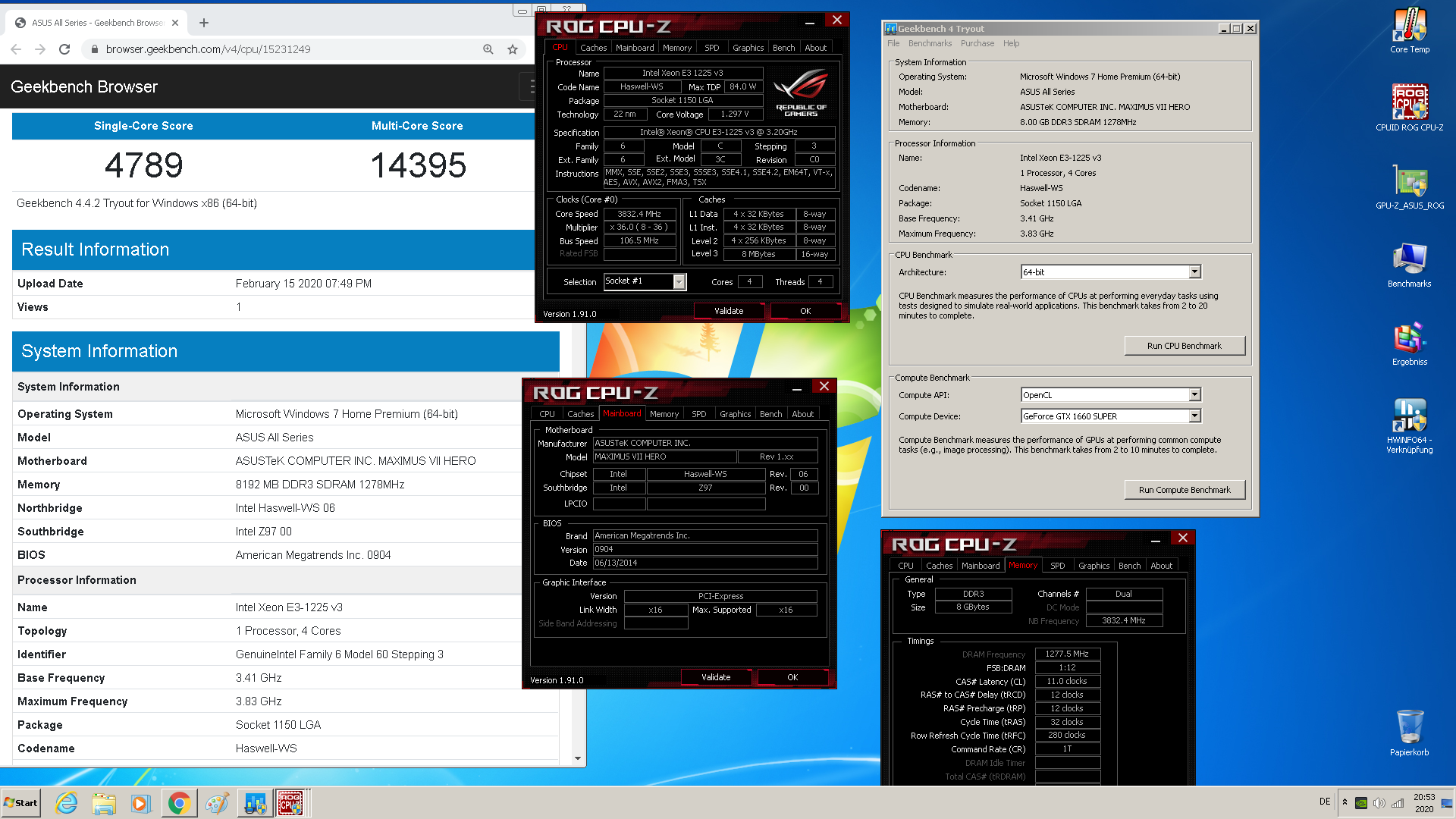1456x819 pixels.
Task: Click Validate in top CPU-Z window
Action: click(x=729, y=311)
